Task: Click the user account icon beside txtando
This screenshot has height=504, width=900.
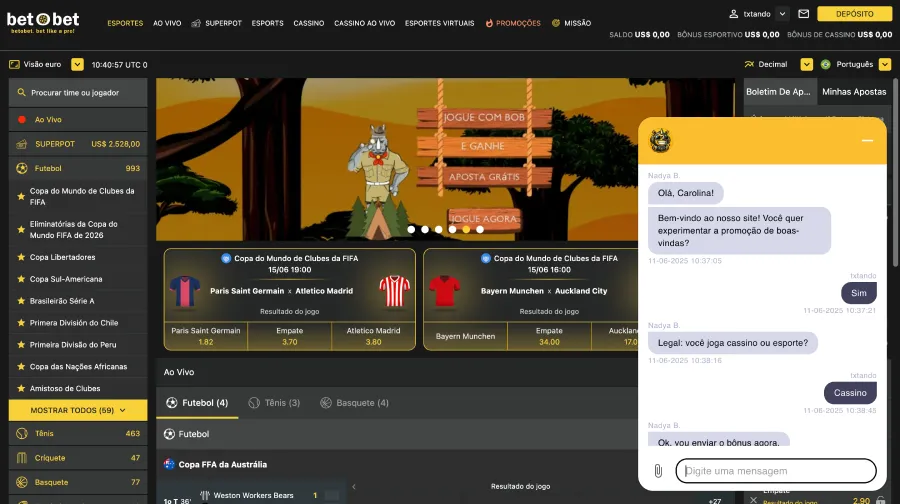Action: click(734, 14)
